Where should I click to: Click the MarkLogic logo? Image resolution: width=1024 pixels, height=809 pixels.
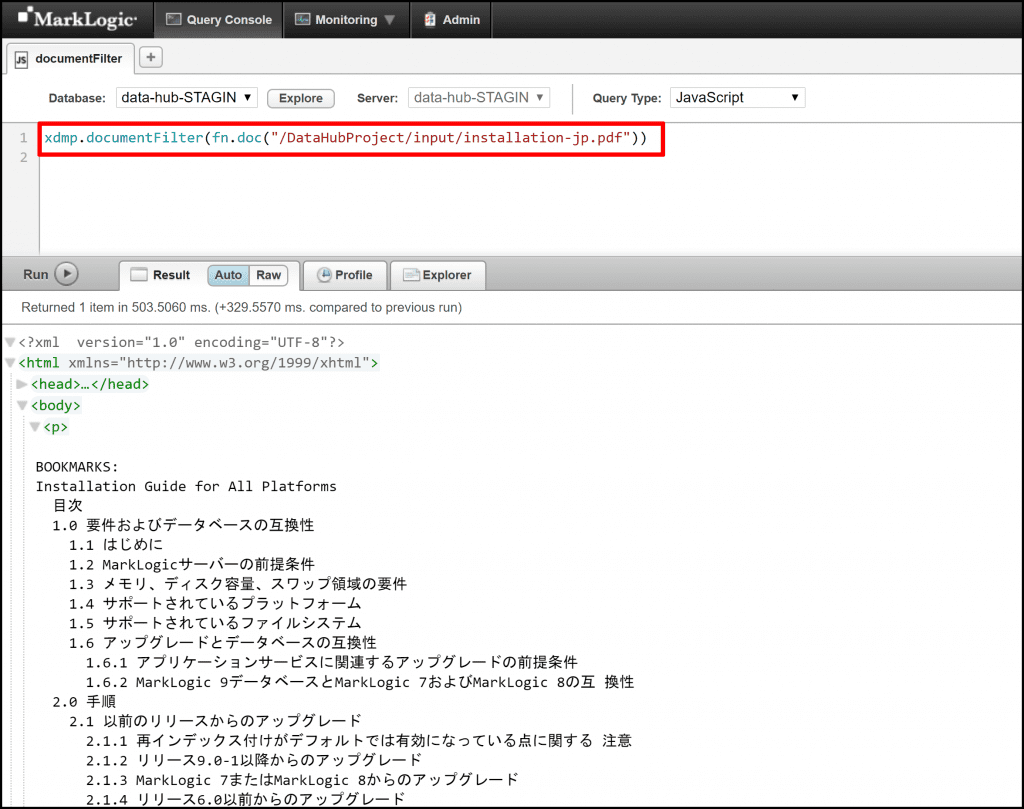point(77,18)
